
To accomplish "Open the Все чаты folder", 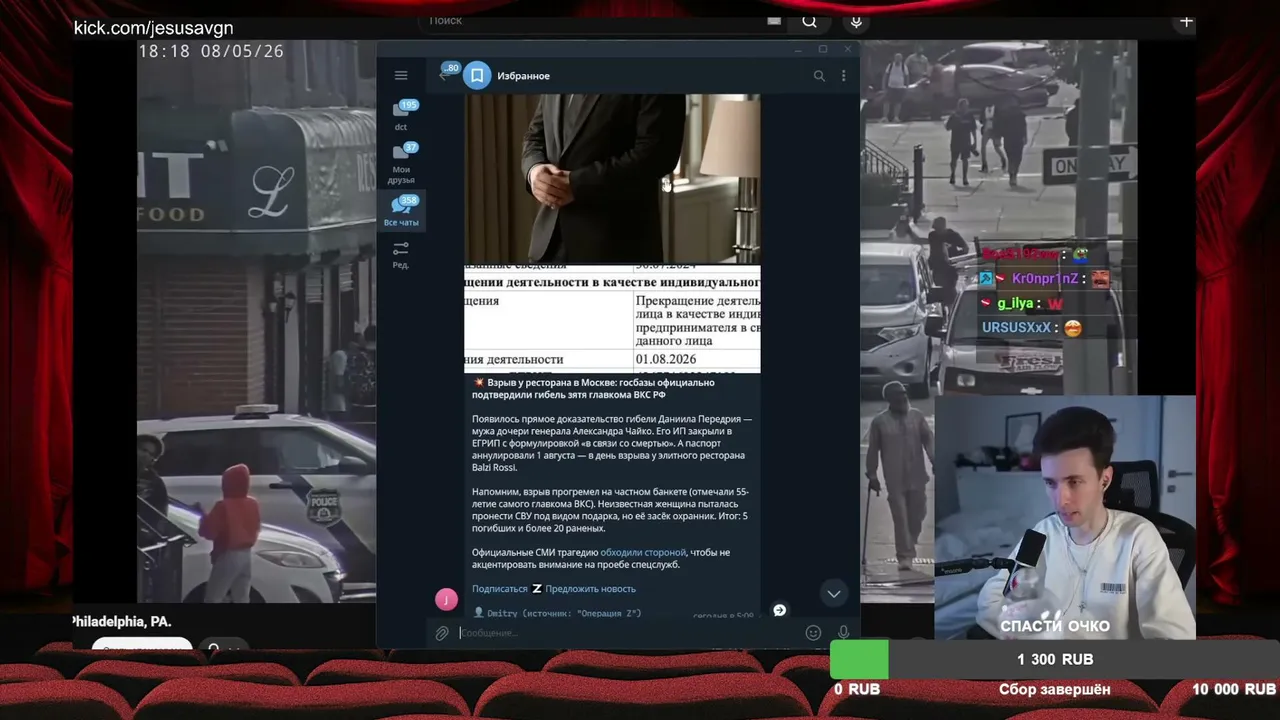I will point(401,211).
